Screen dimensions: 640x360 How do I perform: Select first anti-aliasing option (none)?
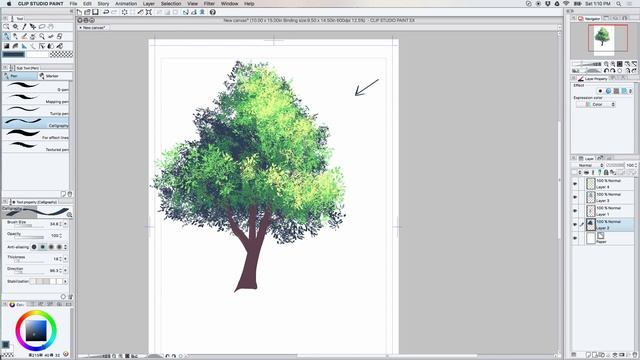point(34,247)
